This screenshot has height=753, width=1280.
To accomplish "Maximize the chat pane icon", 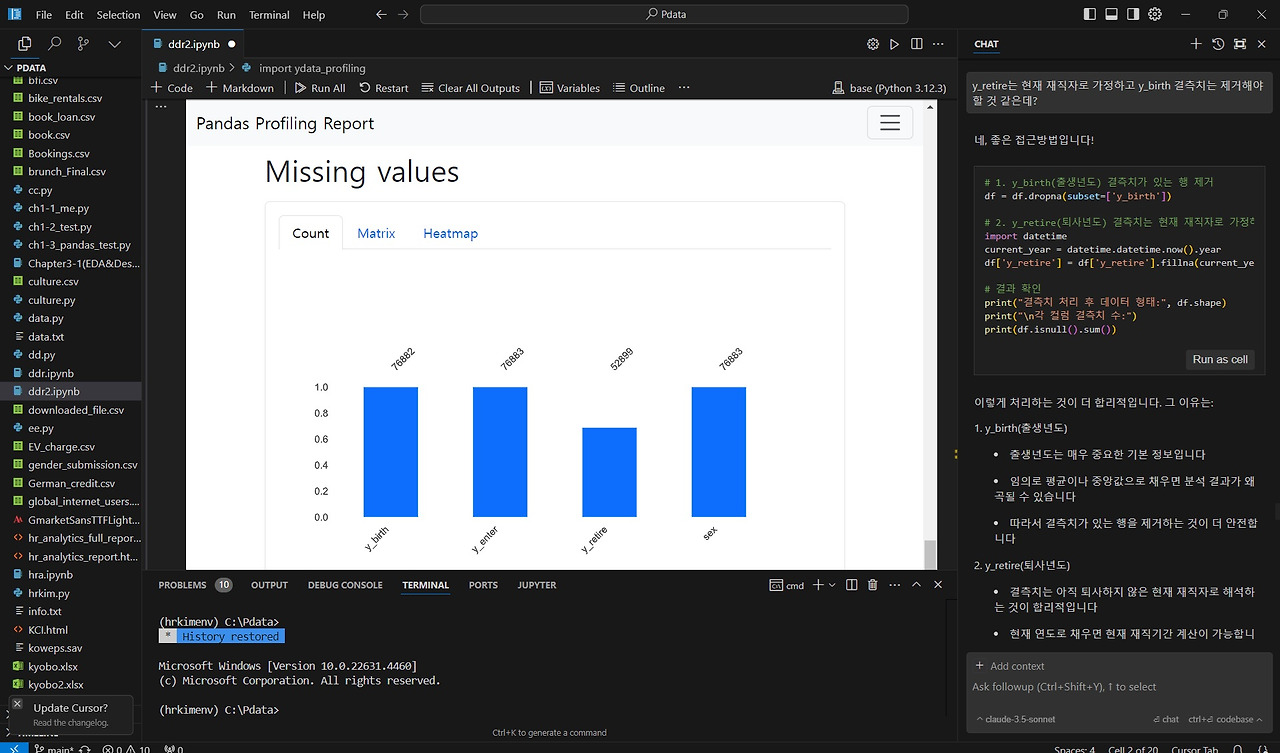I will coord(1240,44).
